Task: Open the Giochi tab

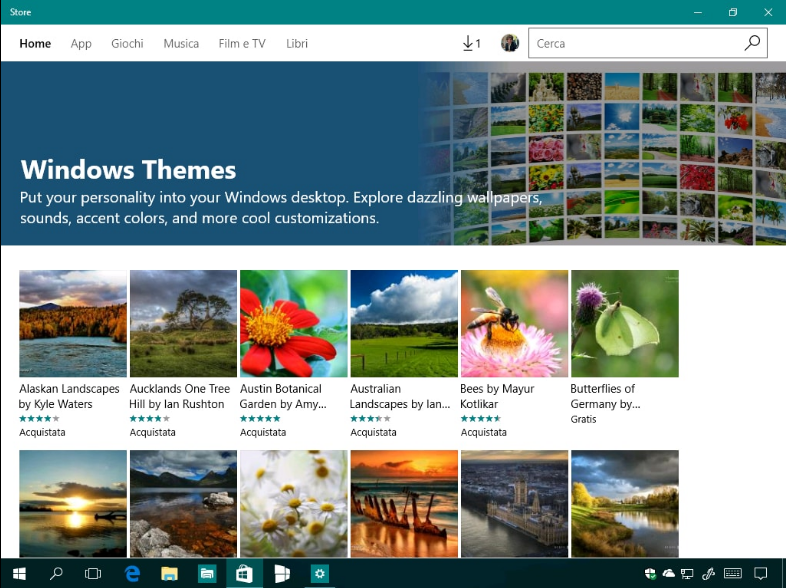Action: [x=127, y=44]
